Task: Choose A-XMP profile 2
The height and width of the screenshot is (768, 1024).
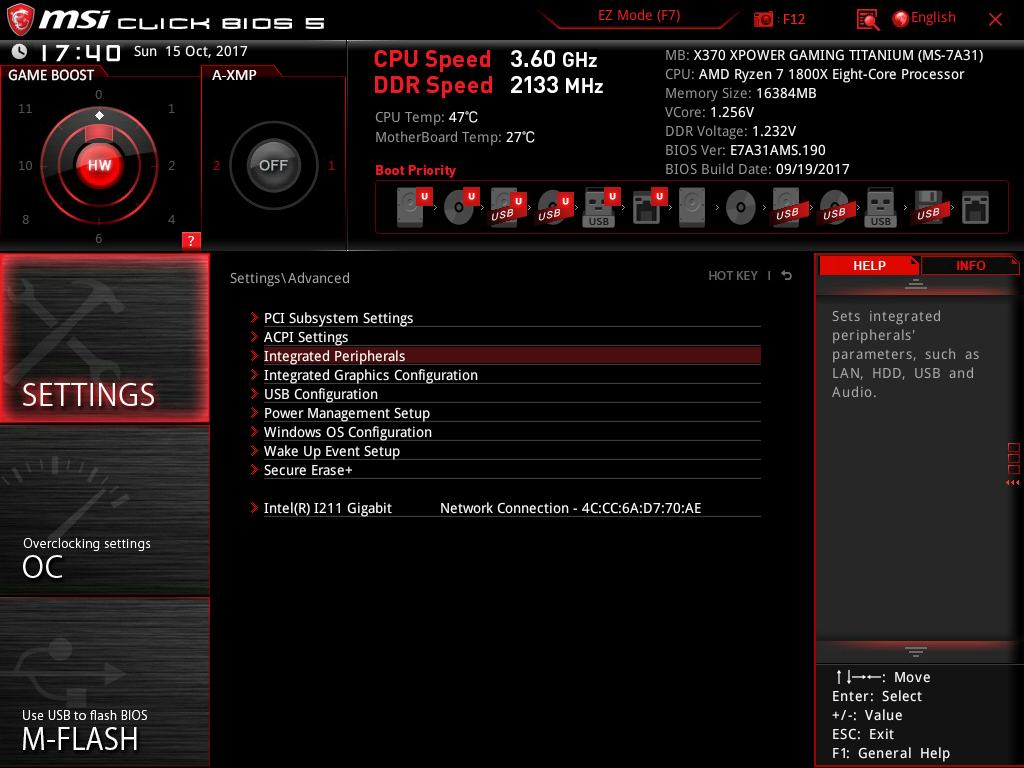Action: (217, 165)
